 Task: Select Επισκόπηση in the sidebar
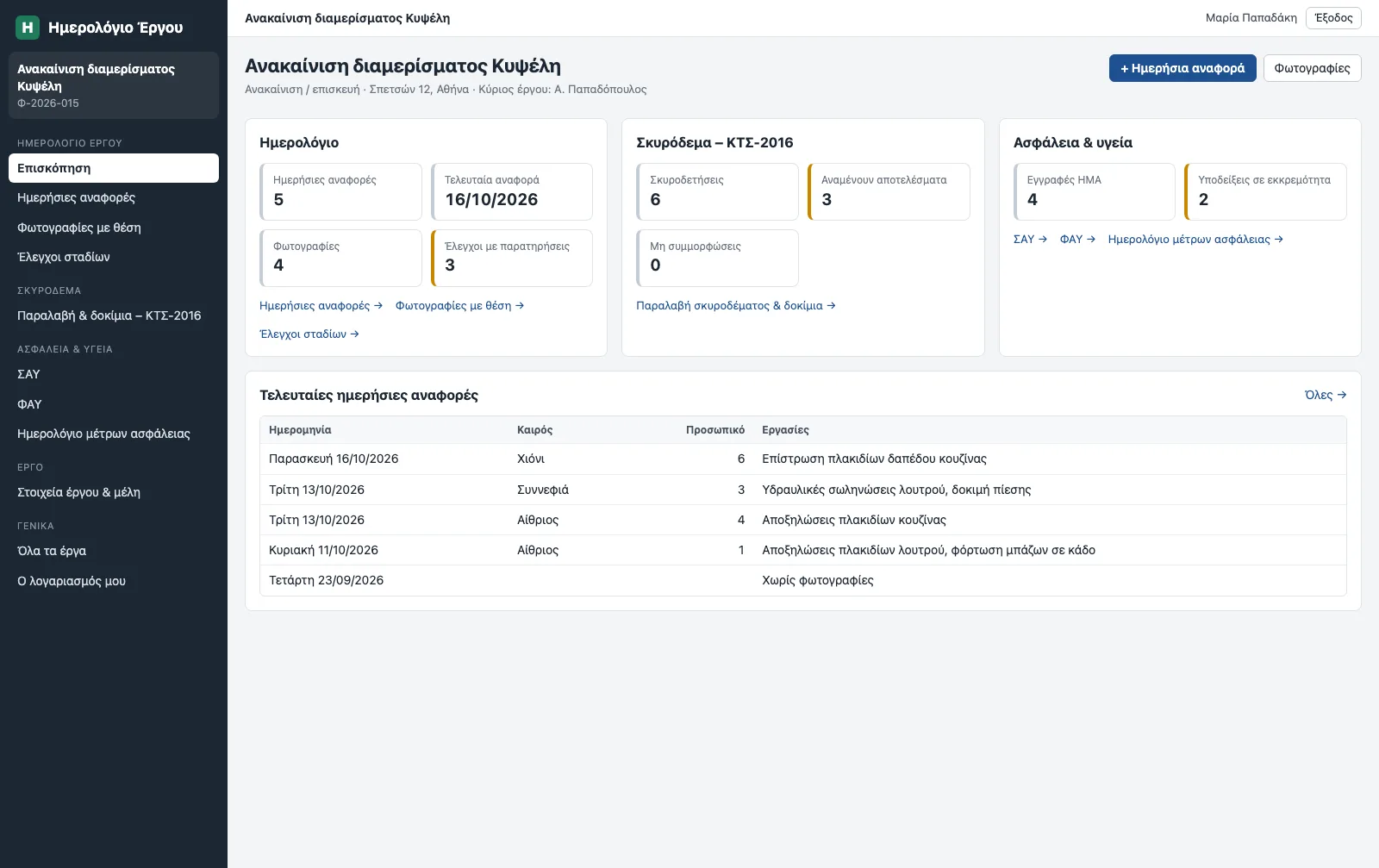(114, 168)
